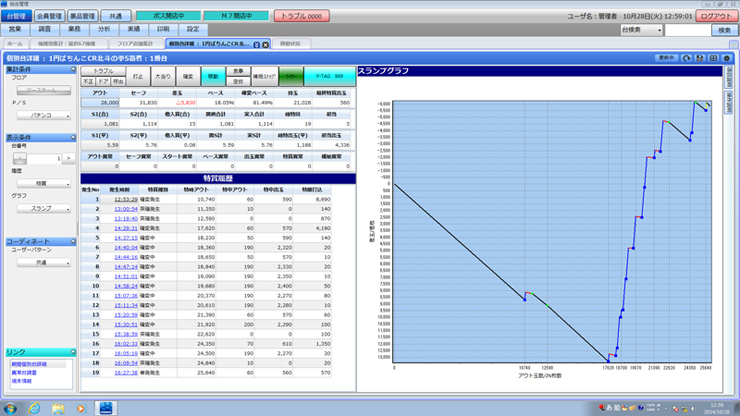Screen dimensions: 740x416
Task: Open the P/S パチンコ dropdown
Action: click(44, 115)
